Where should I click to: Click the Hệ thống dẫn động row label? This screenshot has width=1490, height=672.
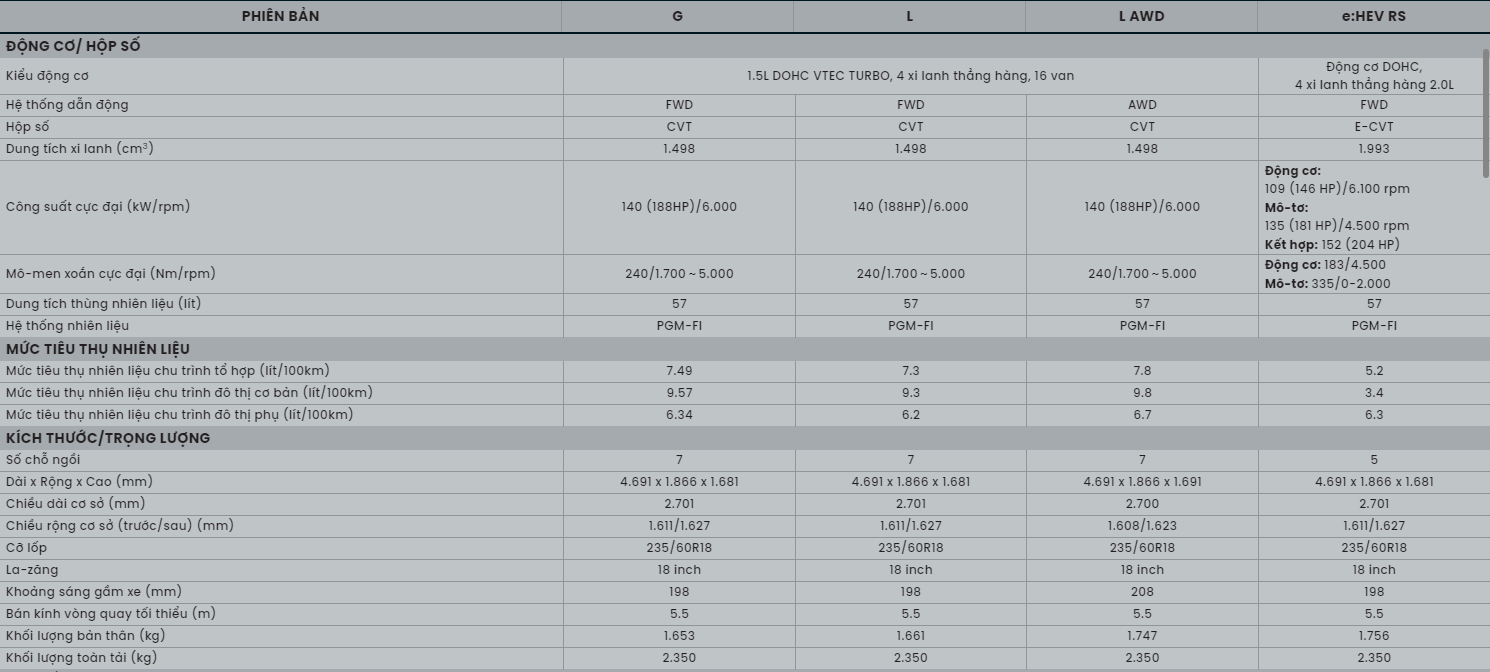67,105
